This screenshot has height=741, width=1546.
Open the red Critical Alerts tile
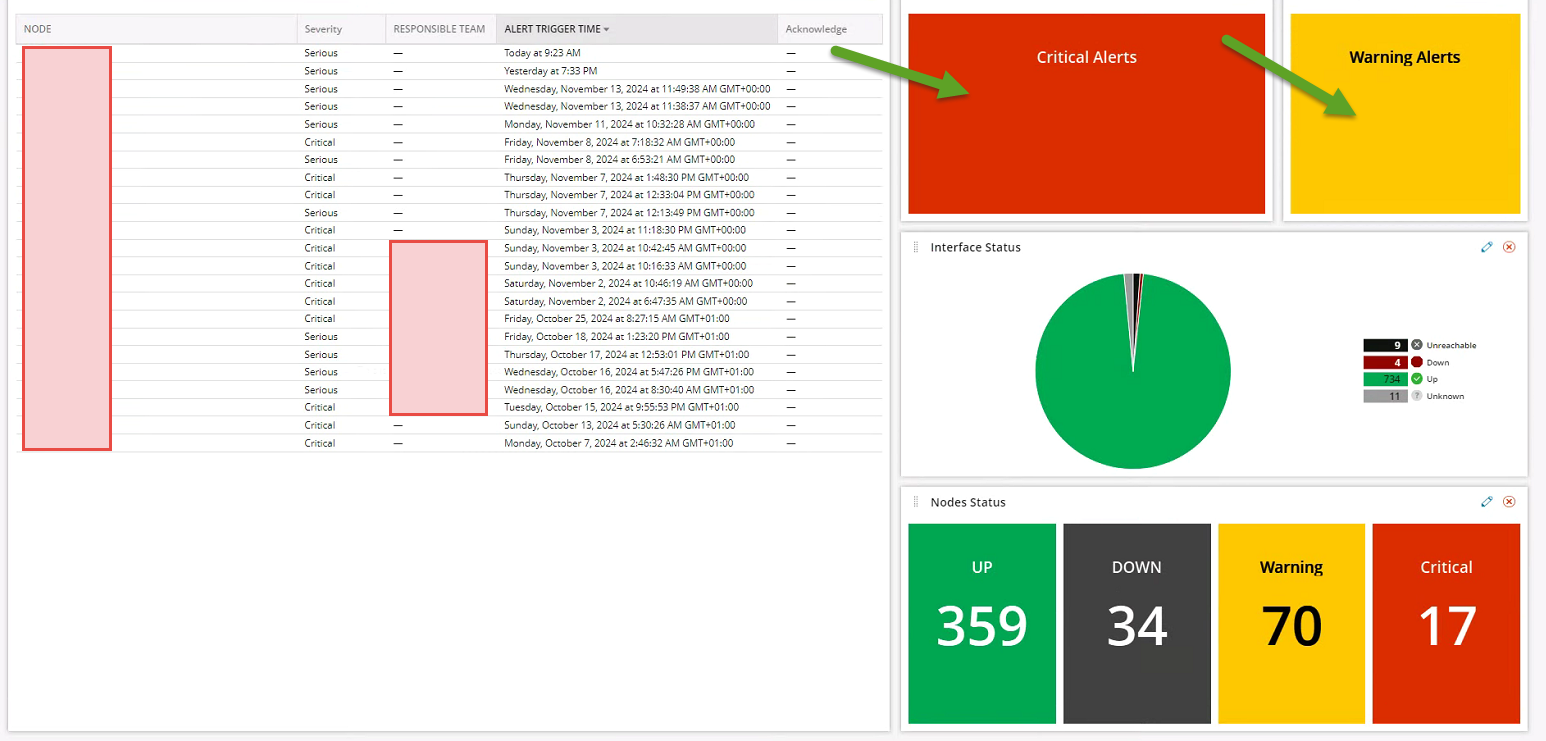[1086, 113]
